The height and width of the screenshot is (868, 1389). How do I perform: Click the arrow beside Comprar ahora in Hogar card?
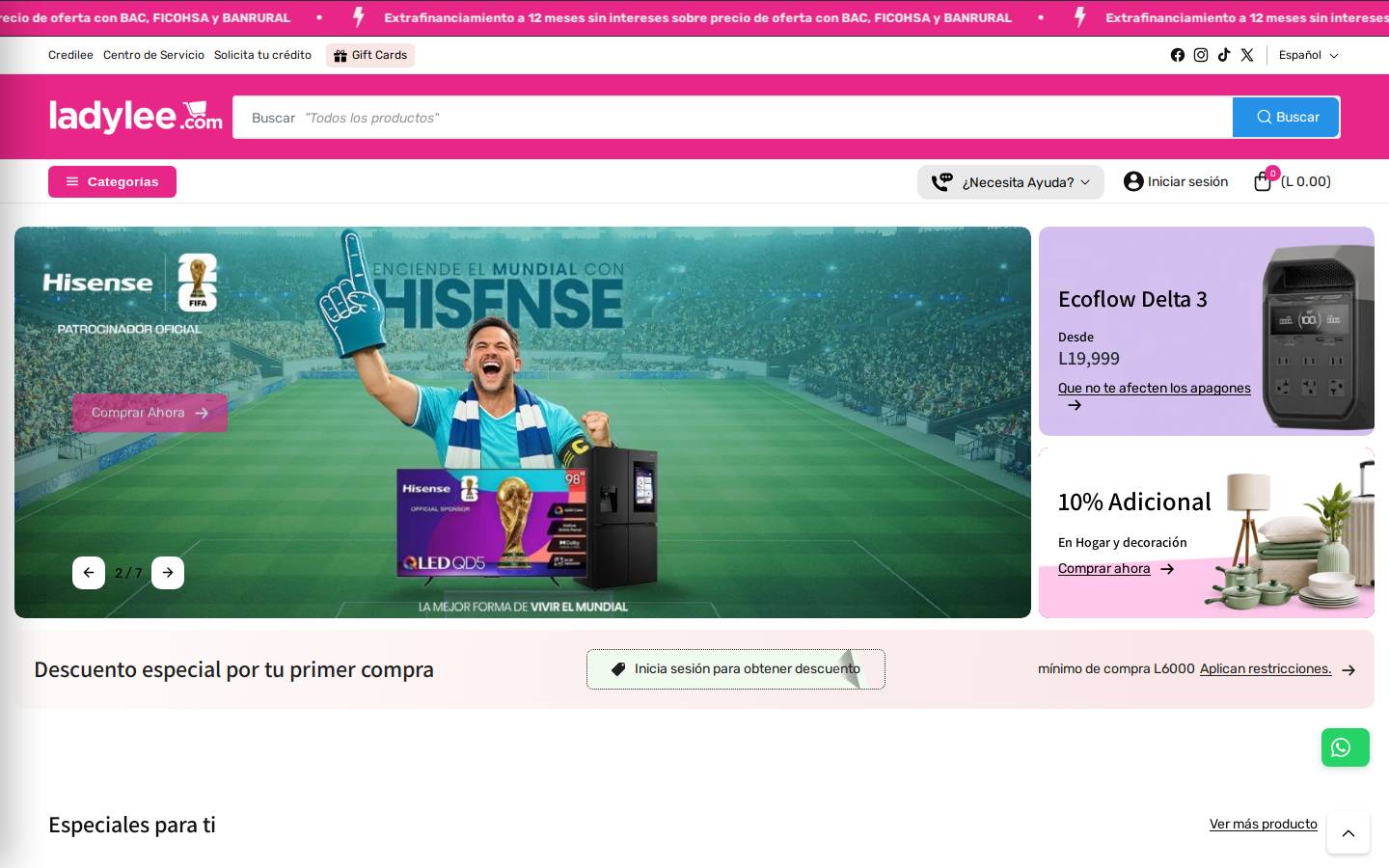pyautogui.click(x=1167, y=569)
